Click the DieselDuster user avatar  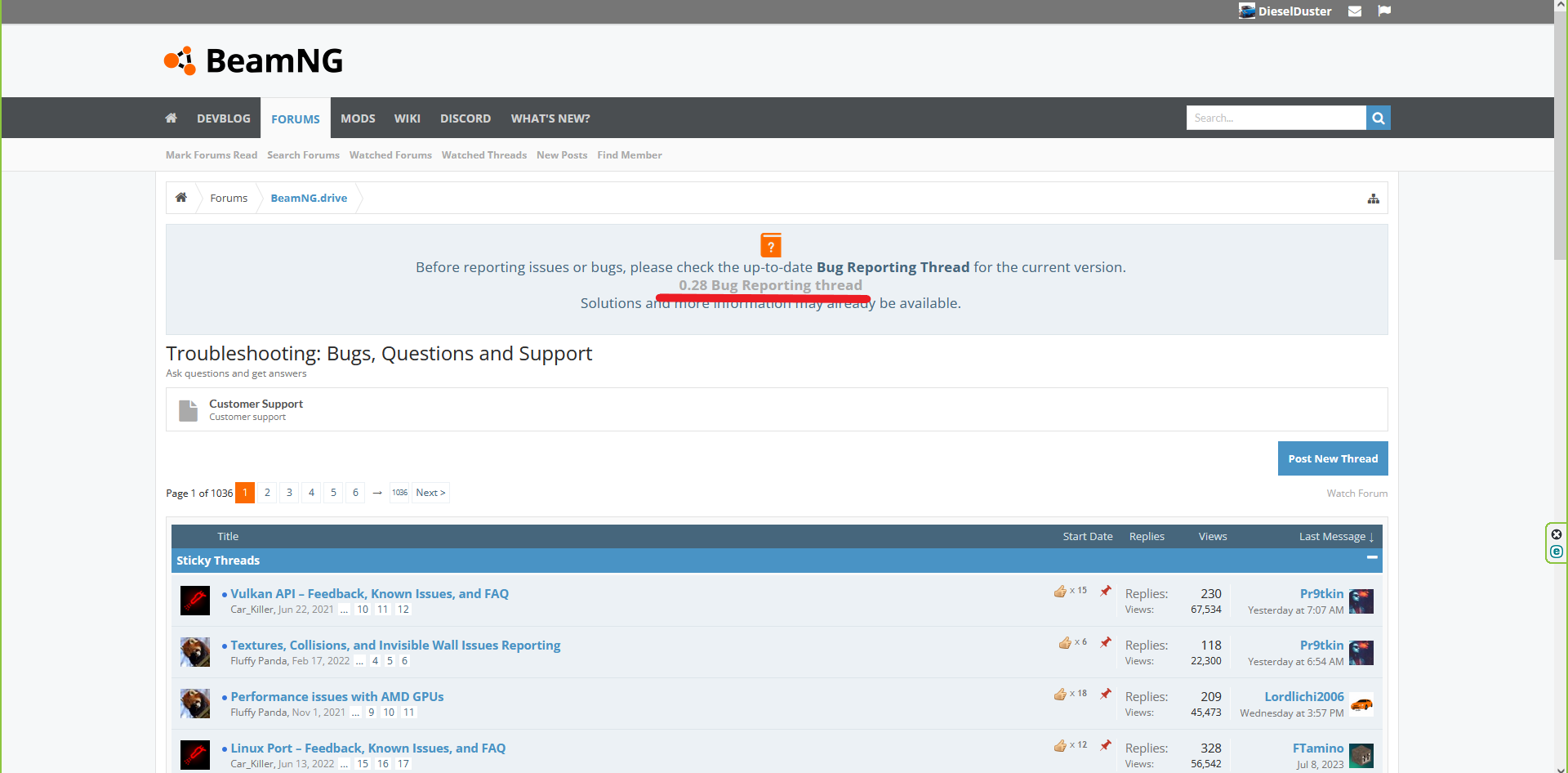pos(1247,11)
